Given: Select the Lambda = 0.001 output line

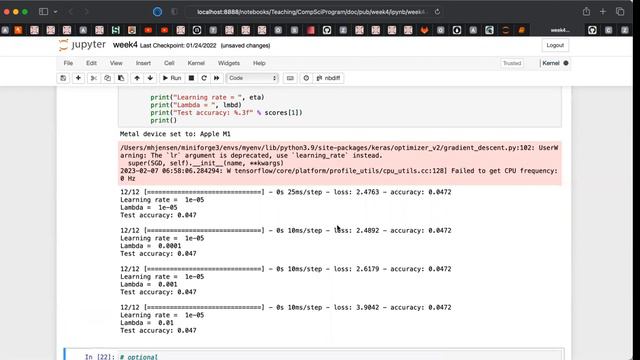Looking at the screenshot, I should pyautogui.click(x=149, y=284).
